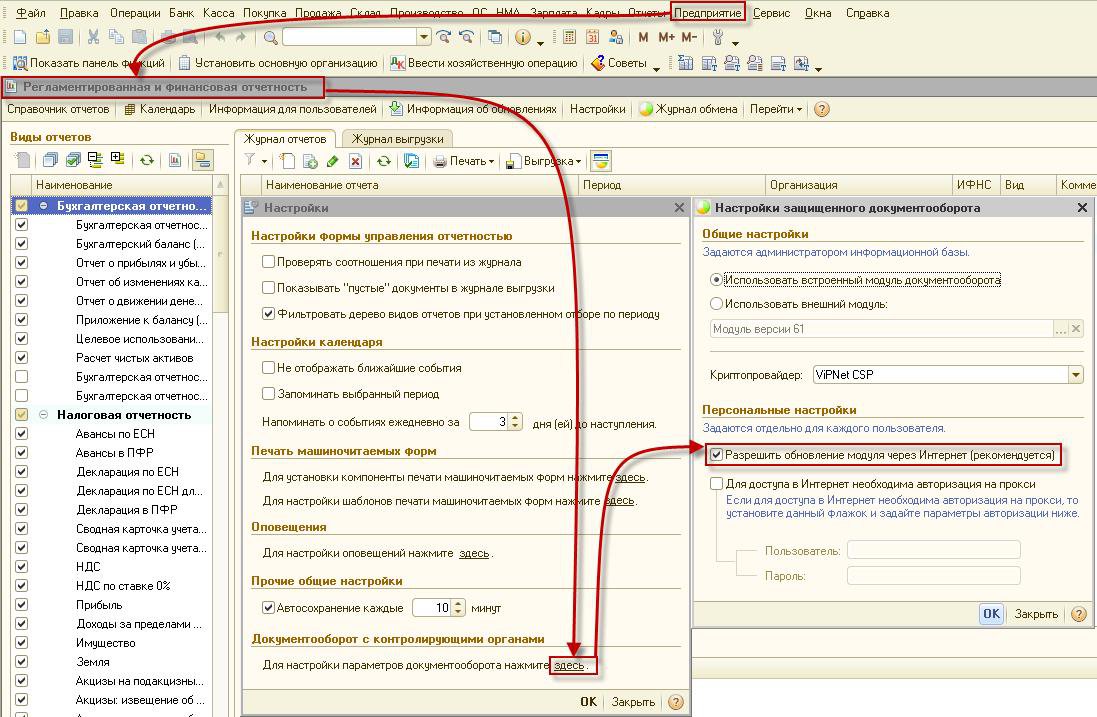
Task: Adjust autosave minutes stepper showing 10
Action: tap(458, 607)
